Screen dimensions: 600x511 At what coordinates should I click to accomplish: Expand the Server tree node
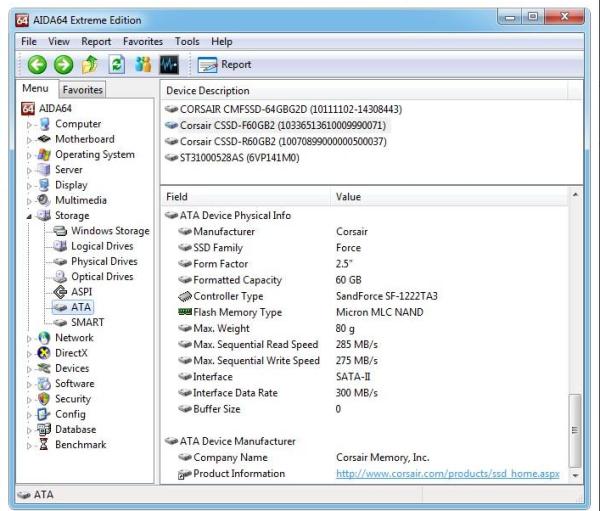tap(29, 170)
